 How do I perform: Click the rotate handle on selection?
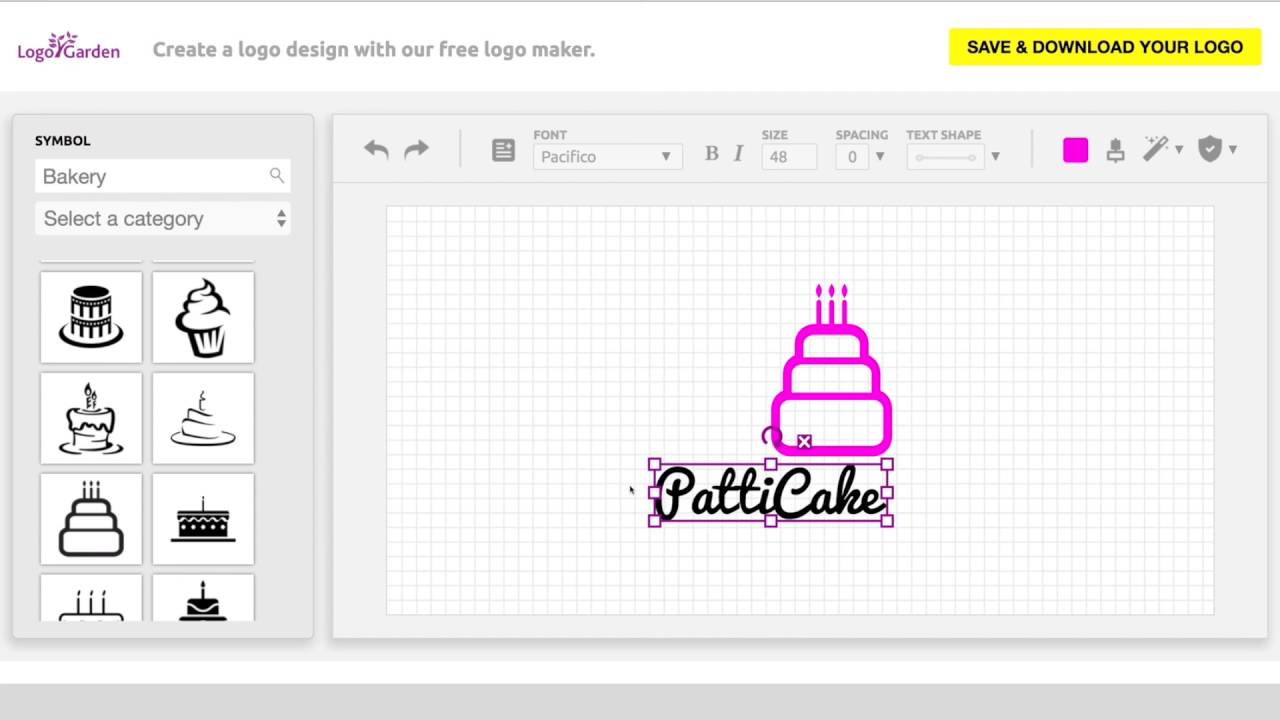771,437
